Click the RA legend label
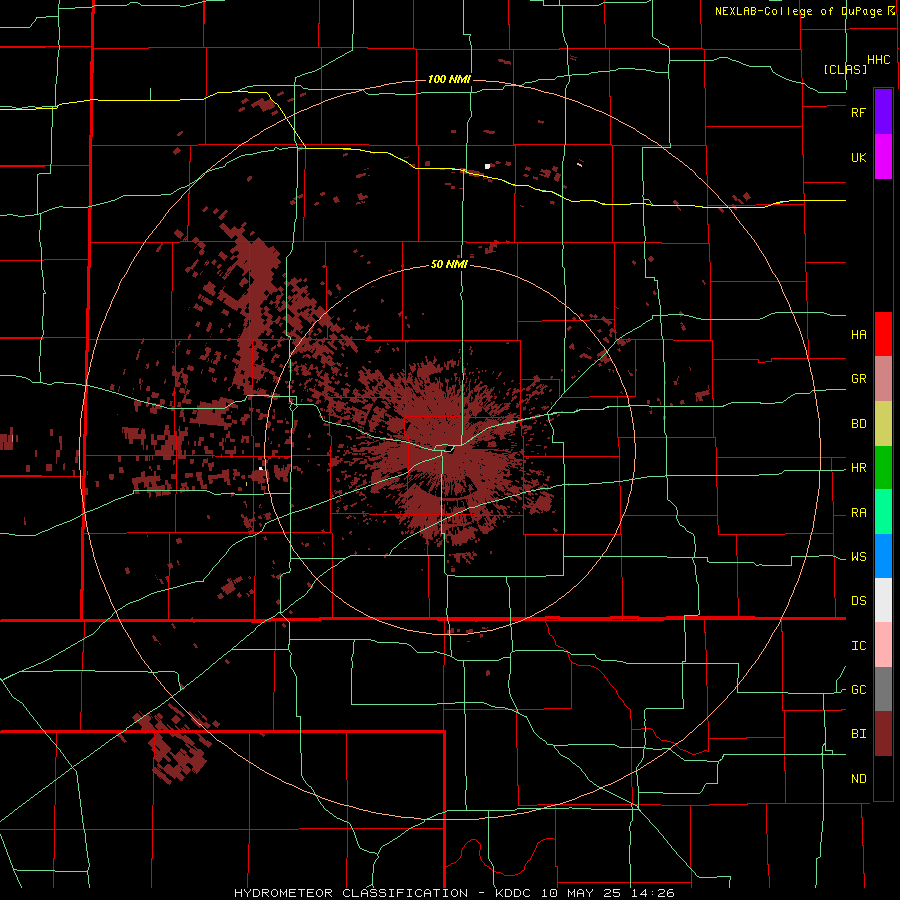 click(x=858, y=513)
